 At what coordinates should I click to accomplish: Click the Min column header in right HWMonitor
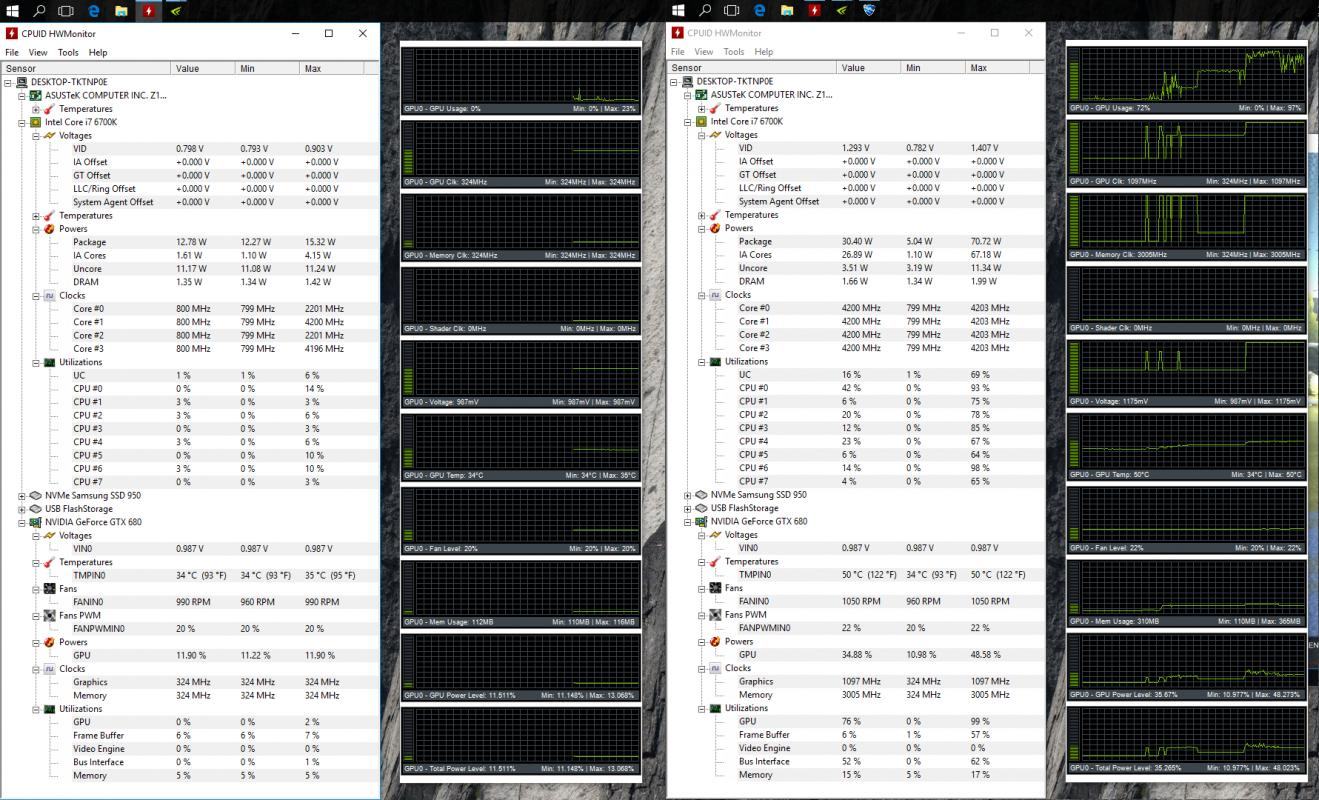click(x=934, y=67)
